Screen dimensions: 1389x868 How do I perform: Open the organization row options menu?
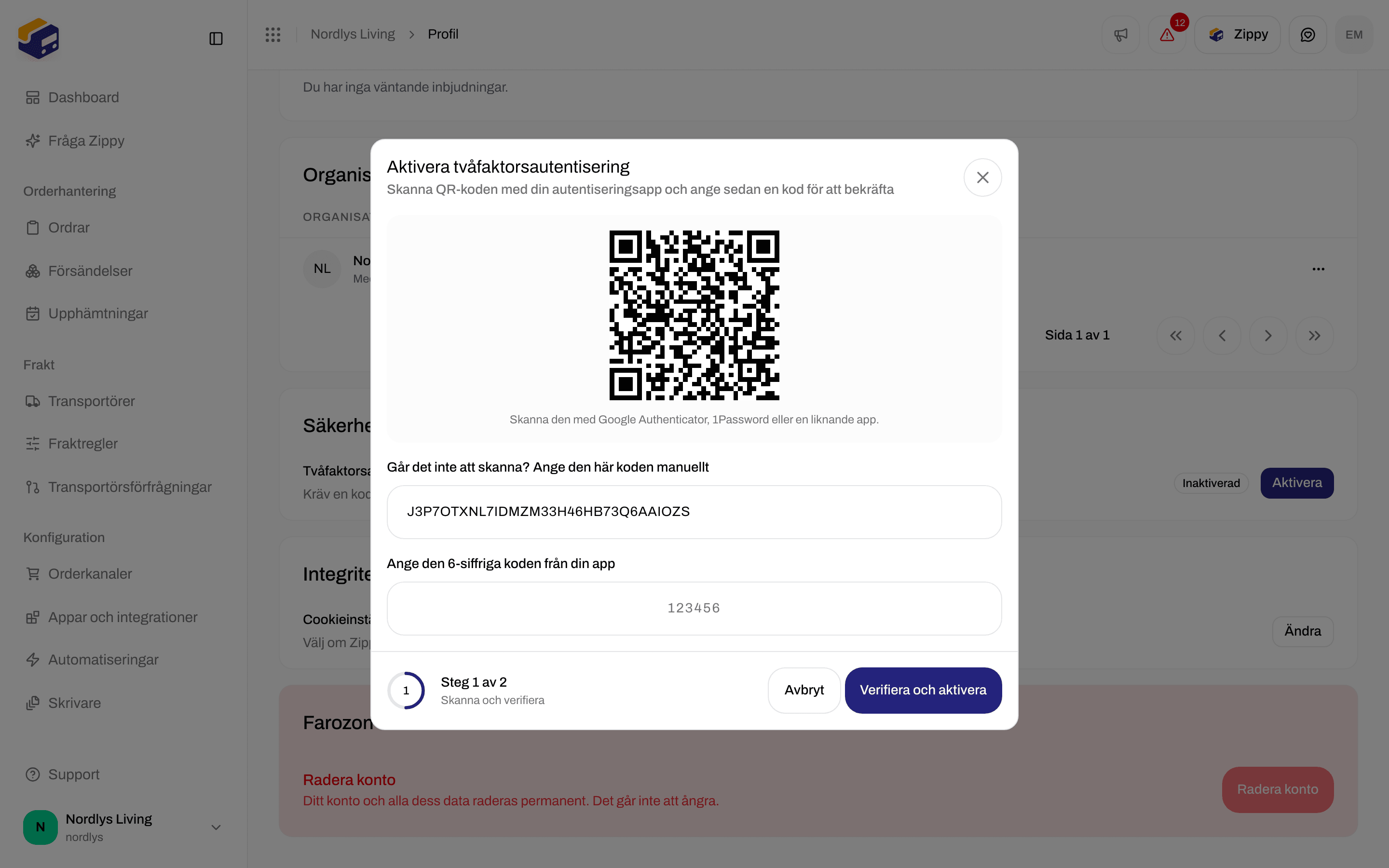point(1318,269)
